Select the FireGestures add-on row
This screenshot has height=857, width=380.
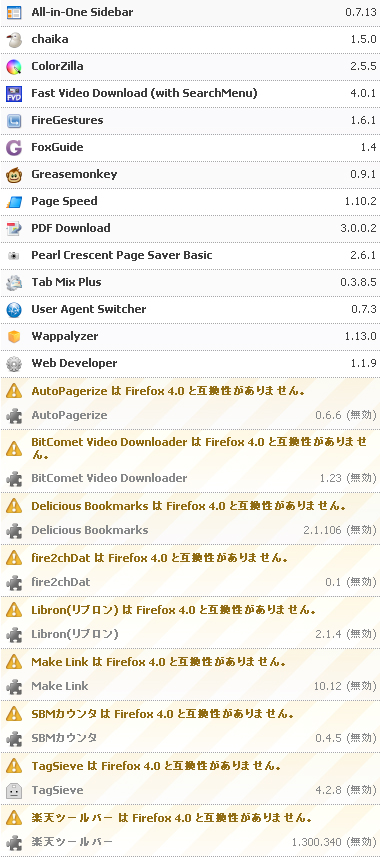[190, 121]
